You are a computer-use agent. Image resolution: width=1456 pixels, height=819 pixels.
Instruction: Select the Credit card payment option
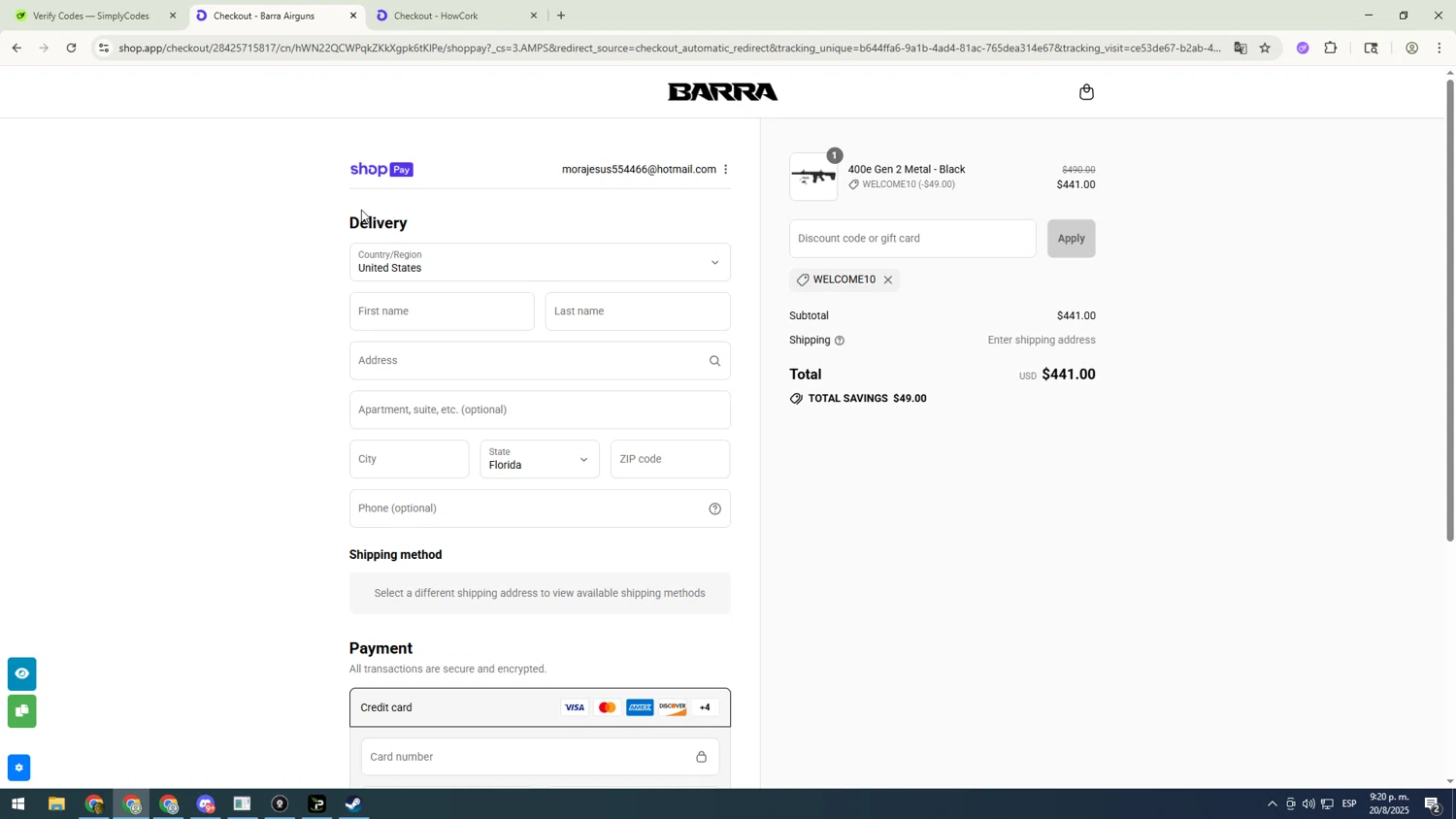pos(540,707)
